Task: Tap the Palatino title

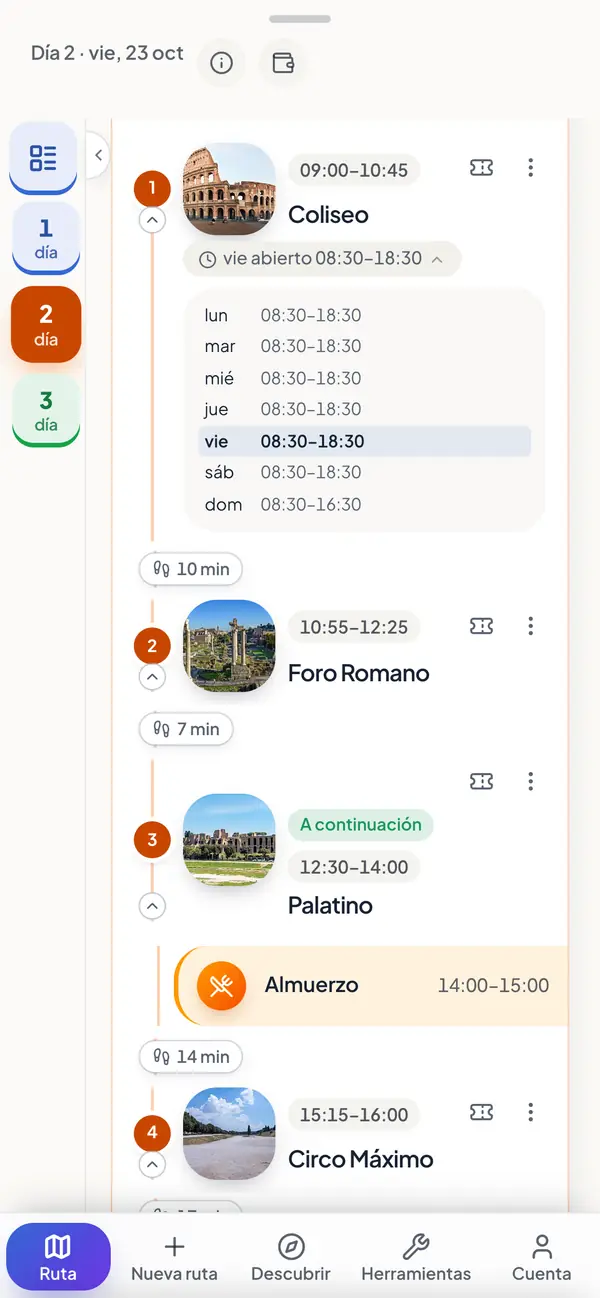Action: (330, 906)
